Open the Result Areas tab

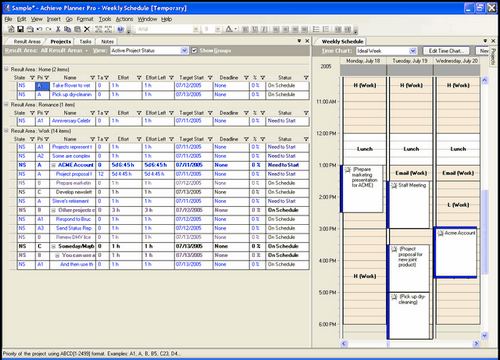27,42
